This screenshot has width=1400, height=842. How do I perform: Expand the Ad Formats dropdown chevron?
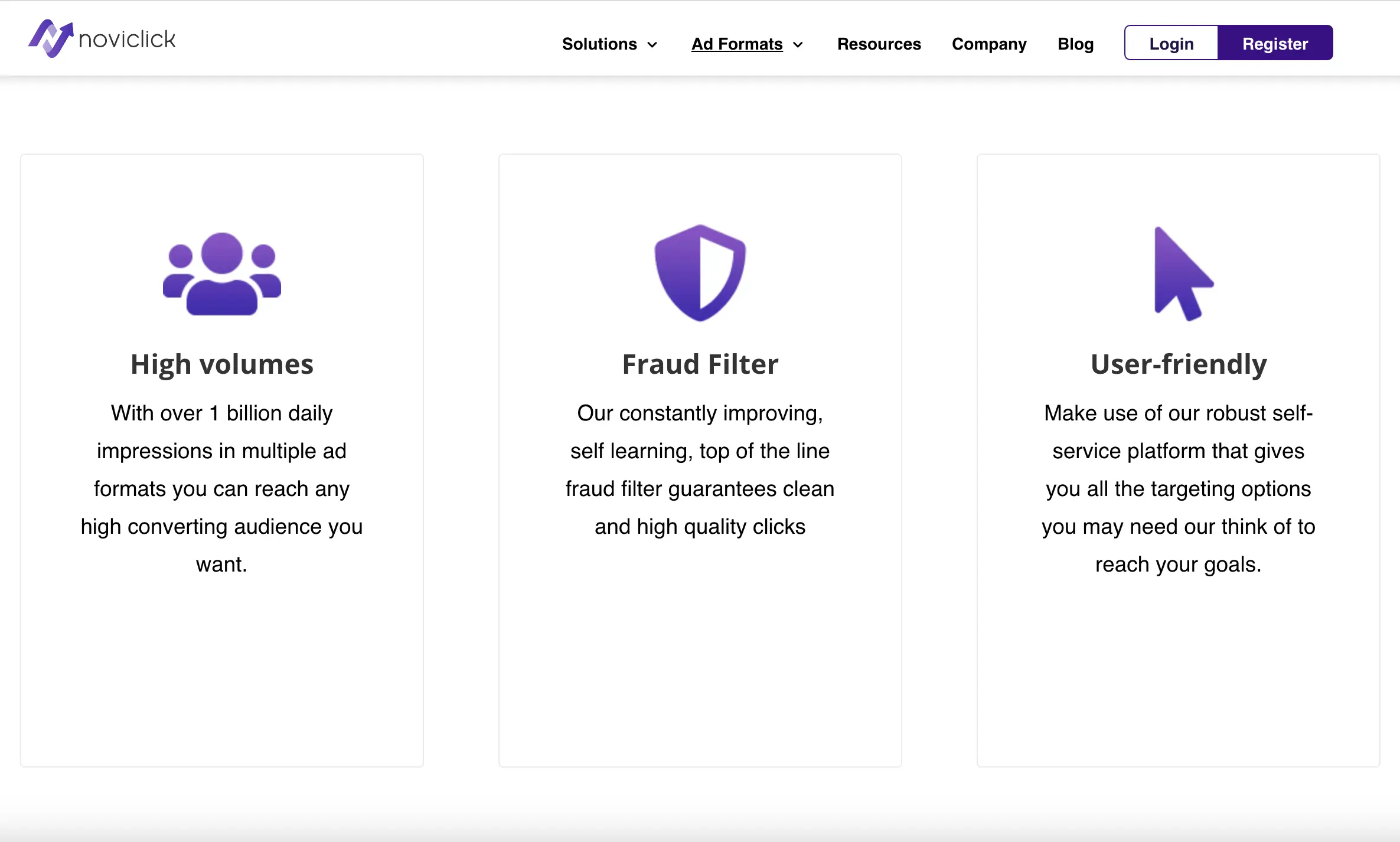[x=798, y=45]
